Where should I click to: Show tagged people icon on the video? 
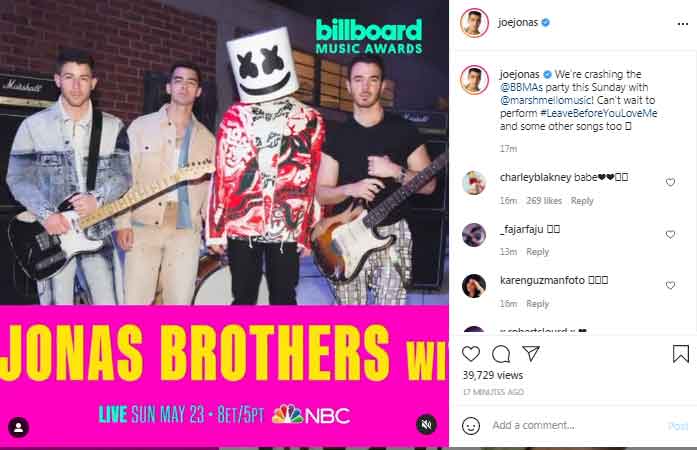(19, 428)
